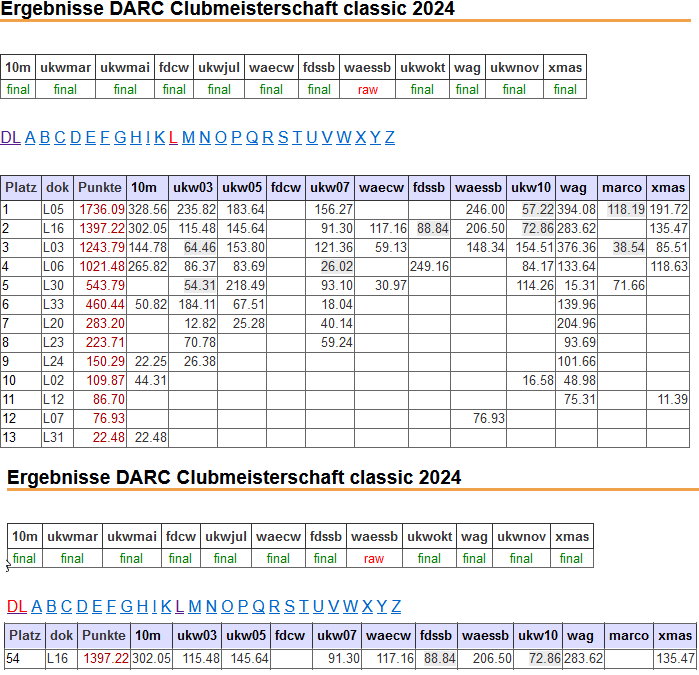Select letter H in the second letter index
This screenshot has width=699, height=675.
click(142, 606)
